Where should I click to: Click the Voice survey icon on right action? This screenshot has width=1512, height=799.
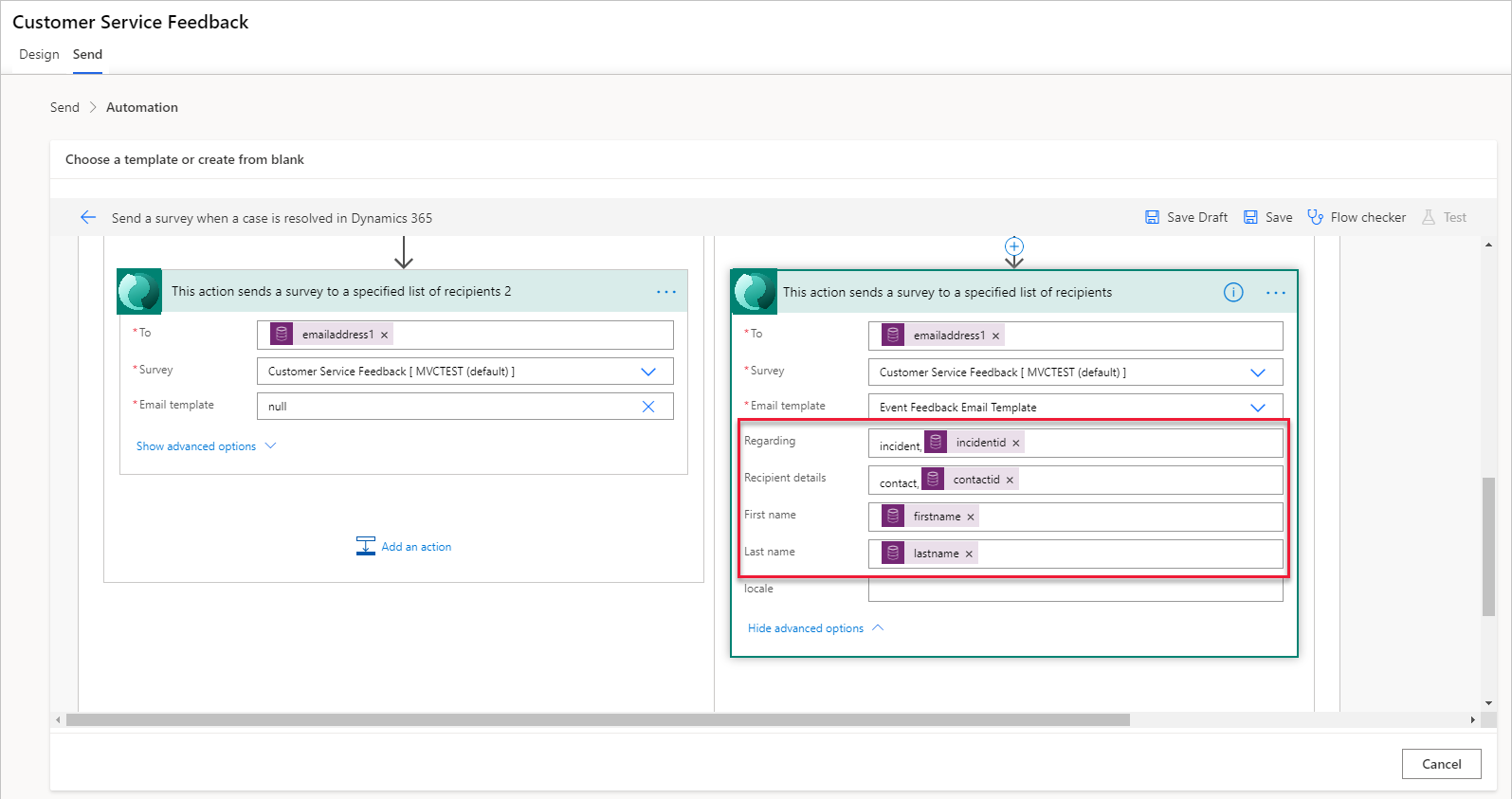pos(755,292)
